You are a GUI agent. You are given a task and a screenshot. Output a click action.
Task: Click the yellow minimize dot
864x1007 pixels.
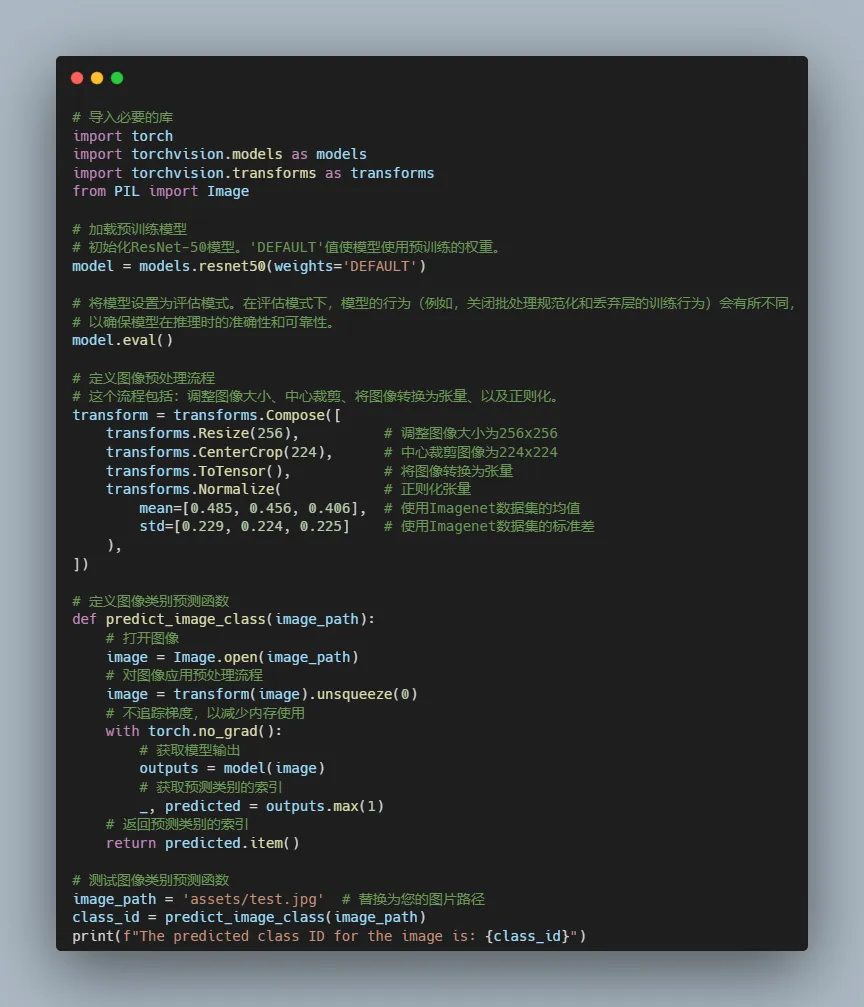pos(97,78)
